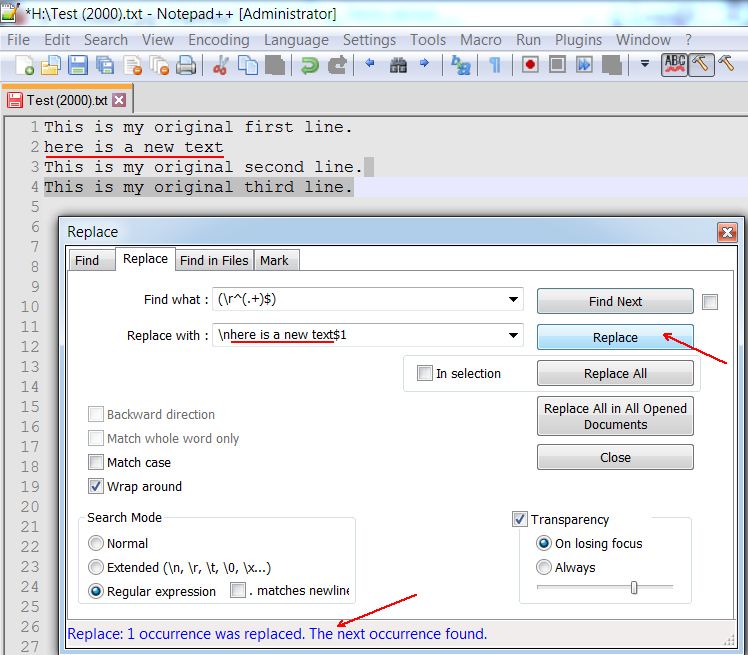Click the Close All documents icon
The width and height of the screenshot is (748, 655).
(x=159, y=65)
